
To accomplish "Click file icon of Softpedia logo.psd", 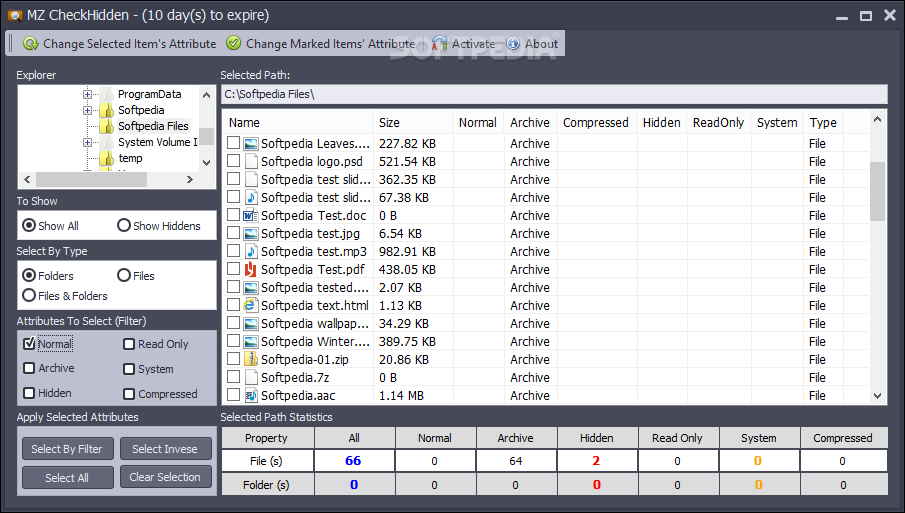I will click(250, 162).
